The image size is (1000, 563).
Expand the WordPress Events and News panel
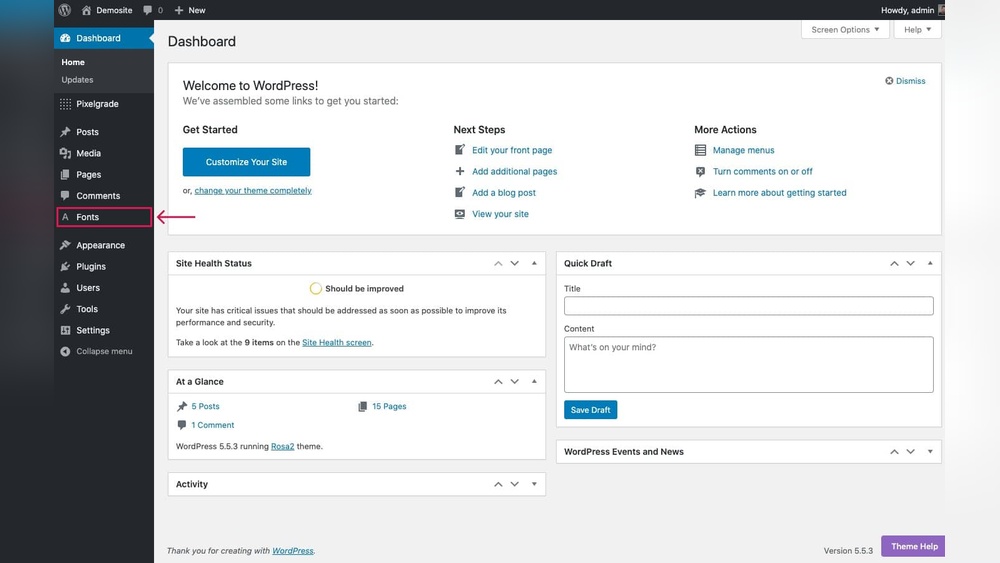click(930, 451)
